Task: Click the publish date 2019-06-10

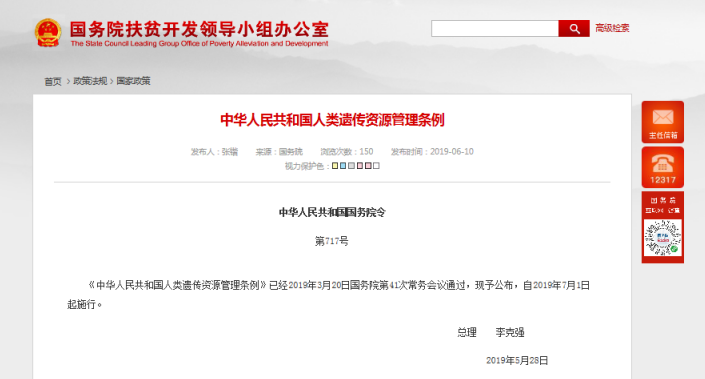Action: click(x=451, y=152)
